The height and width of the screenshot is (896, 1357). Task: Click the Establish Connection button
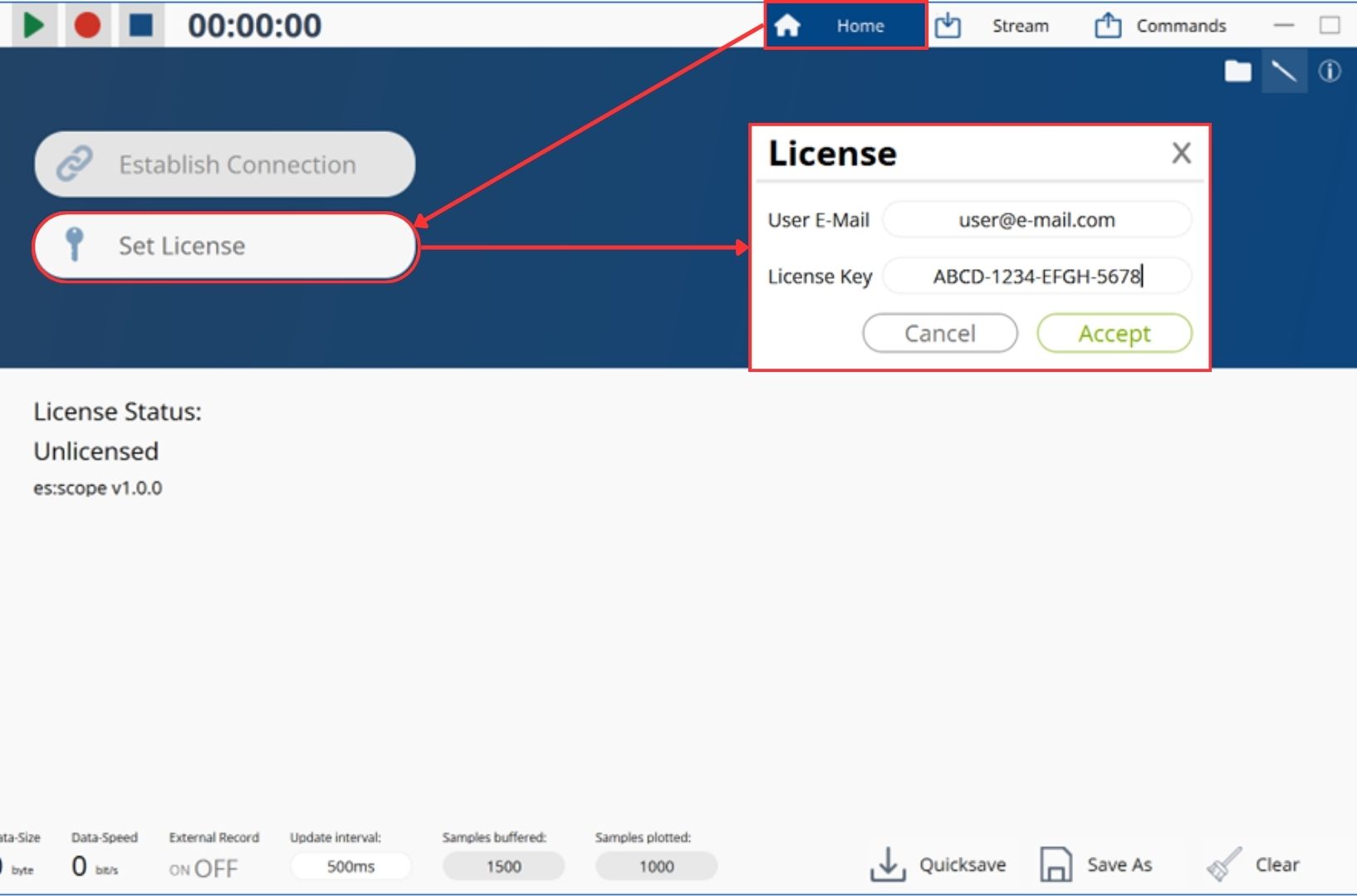(224, 164)
